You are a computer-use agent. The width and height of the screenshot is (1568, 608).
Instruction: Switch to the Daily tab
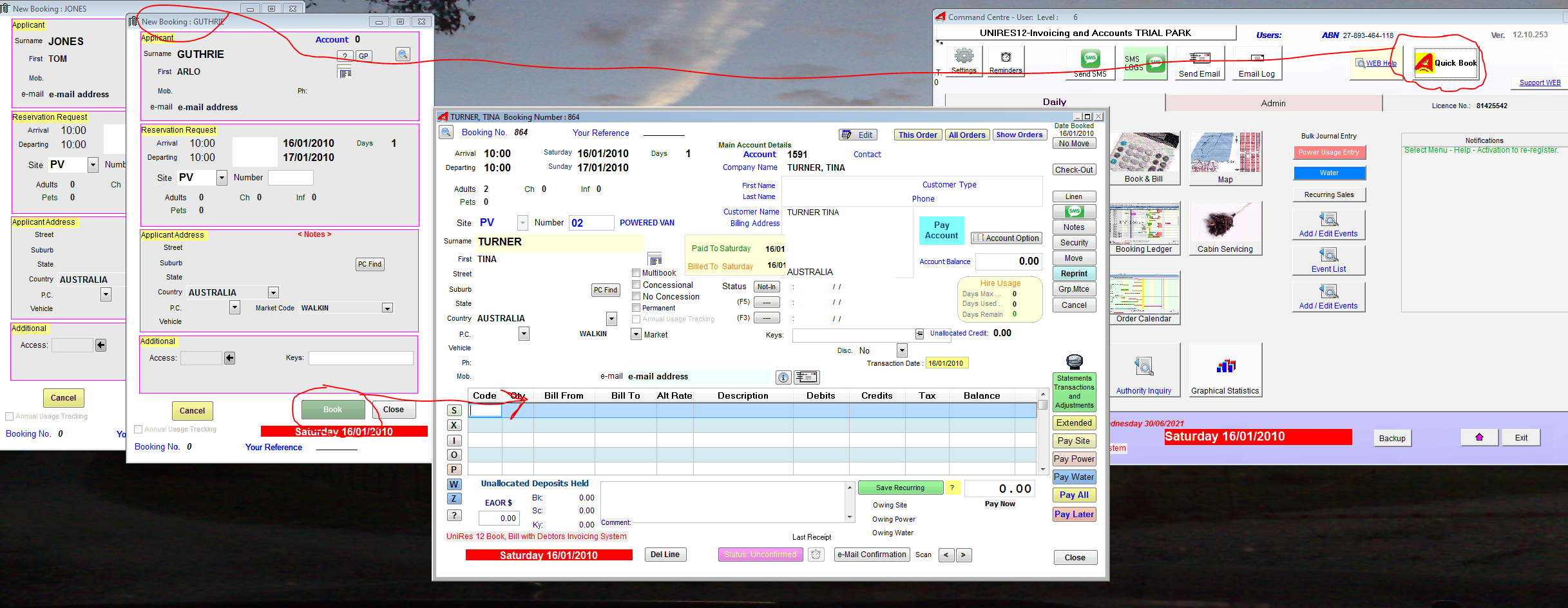[1055, 102]
